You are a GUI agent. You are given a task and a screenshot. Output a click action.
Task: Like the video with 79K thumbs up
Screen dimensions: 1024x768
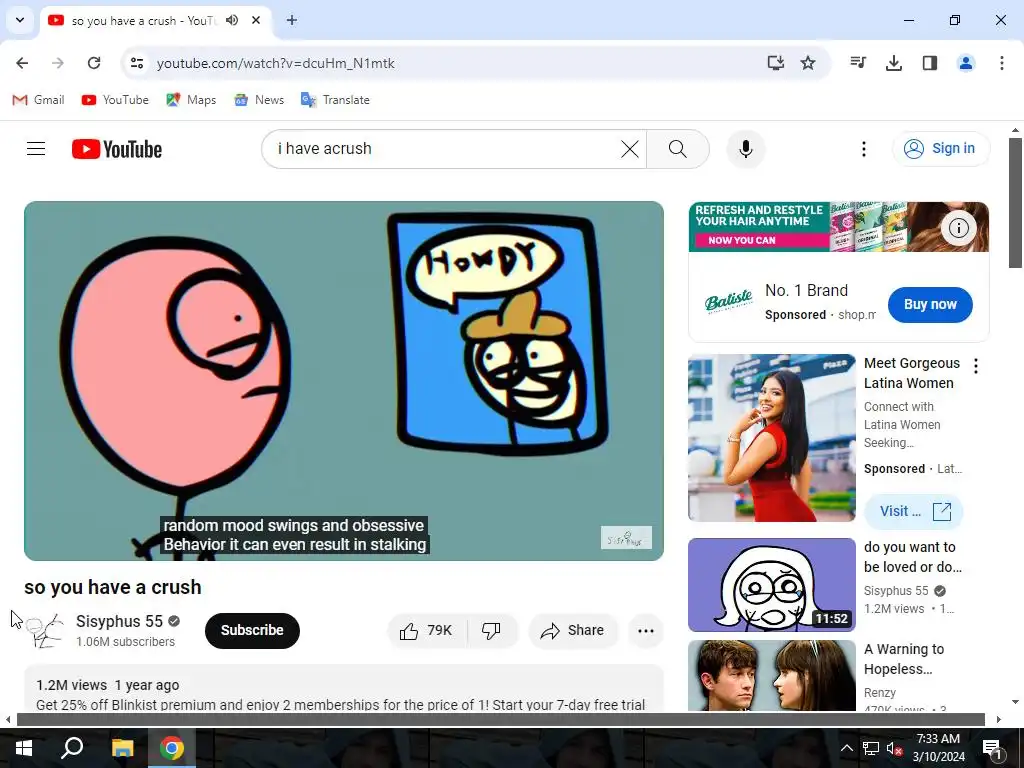426,630
